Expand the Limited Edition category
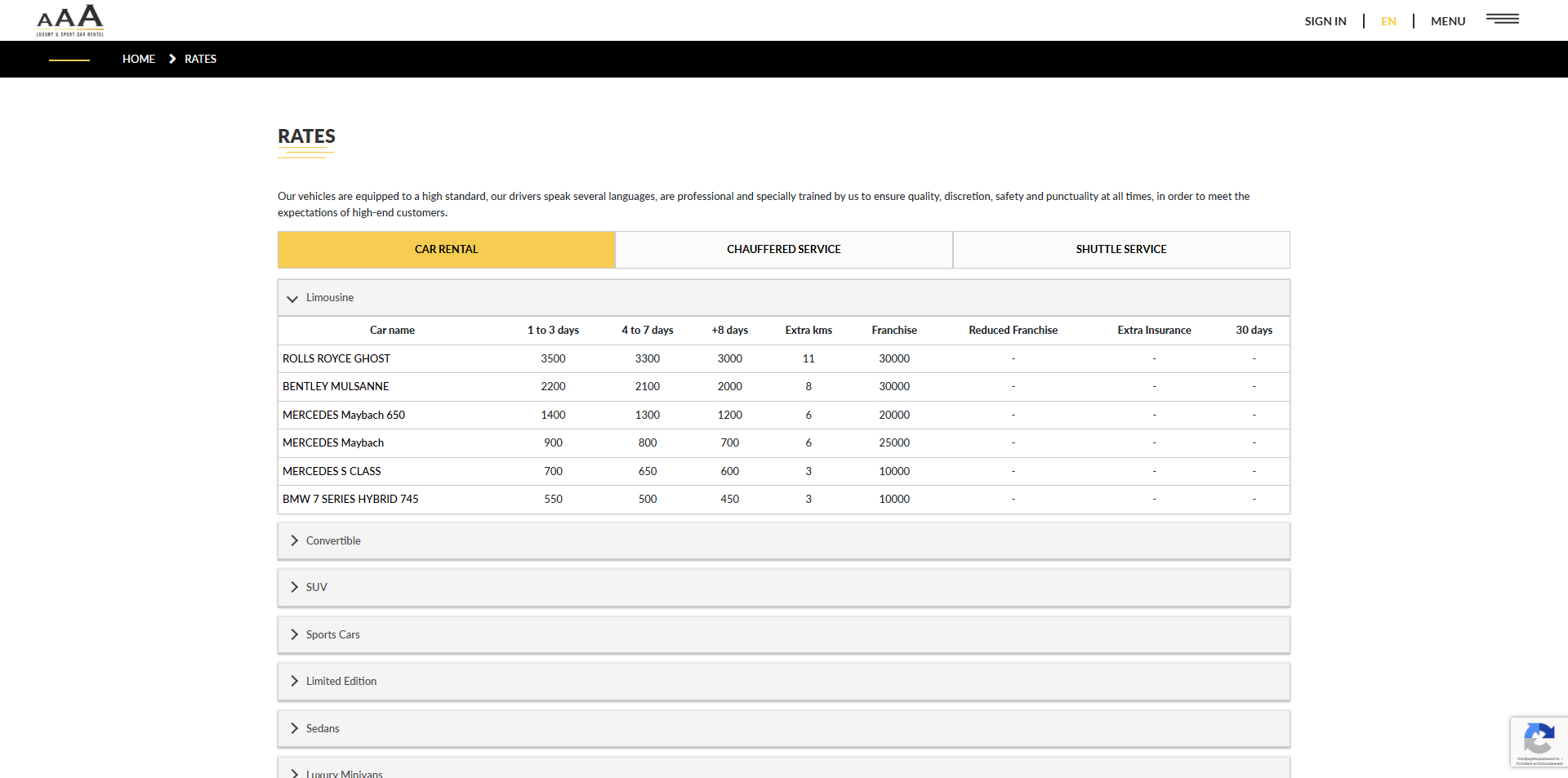Image resolution: width=1568 pixels, height=778 pixels. pos(341,681)
